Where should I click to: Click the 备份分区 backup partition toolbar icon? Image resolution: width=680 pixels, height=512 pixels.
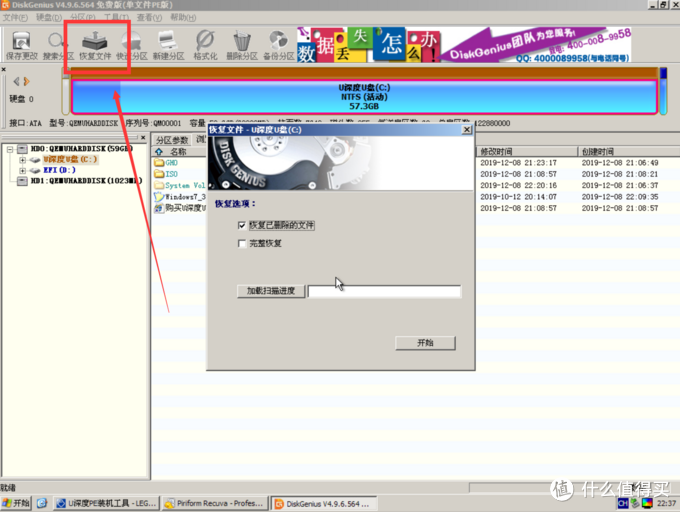[278, 45]
